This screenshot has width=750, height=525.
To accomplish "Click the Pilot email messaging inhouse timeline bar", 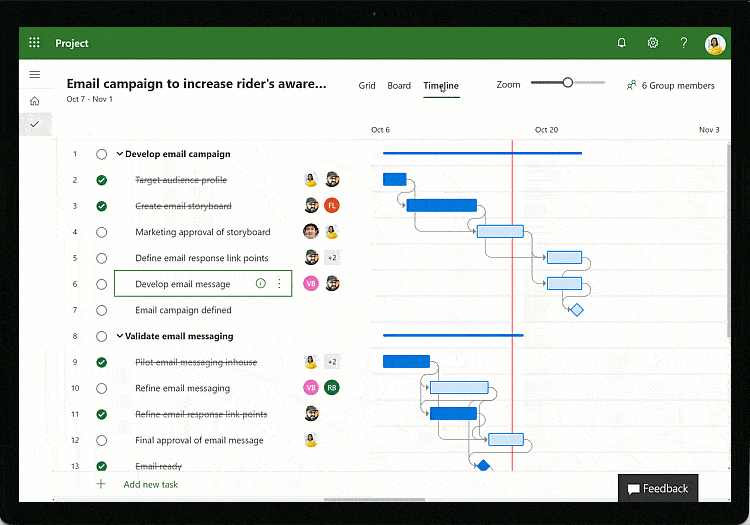I will 407,361.
